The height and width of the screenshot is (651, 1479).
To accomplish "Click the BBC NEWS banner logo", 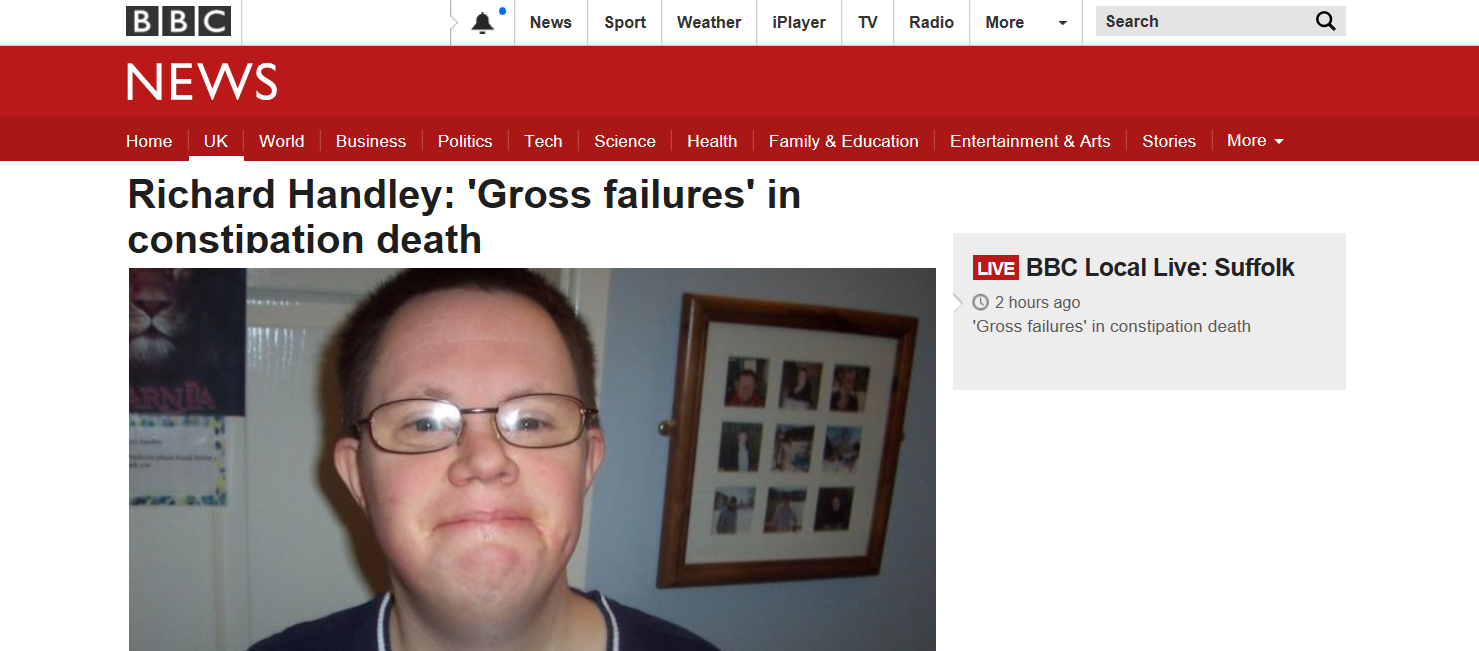I will (202, 82).
